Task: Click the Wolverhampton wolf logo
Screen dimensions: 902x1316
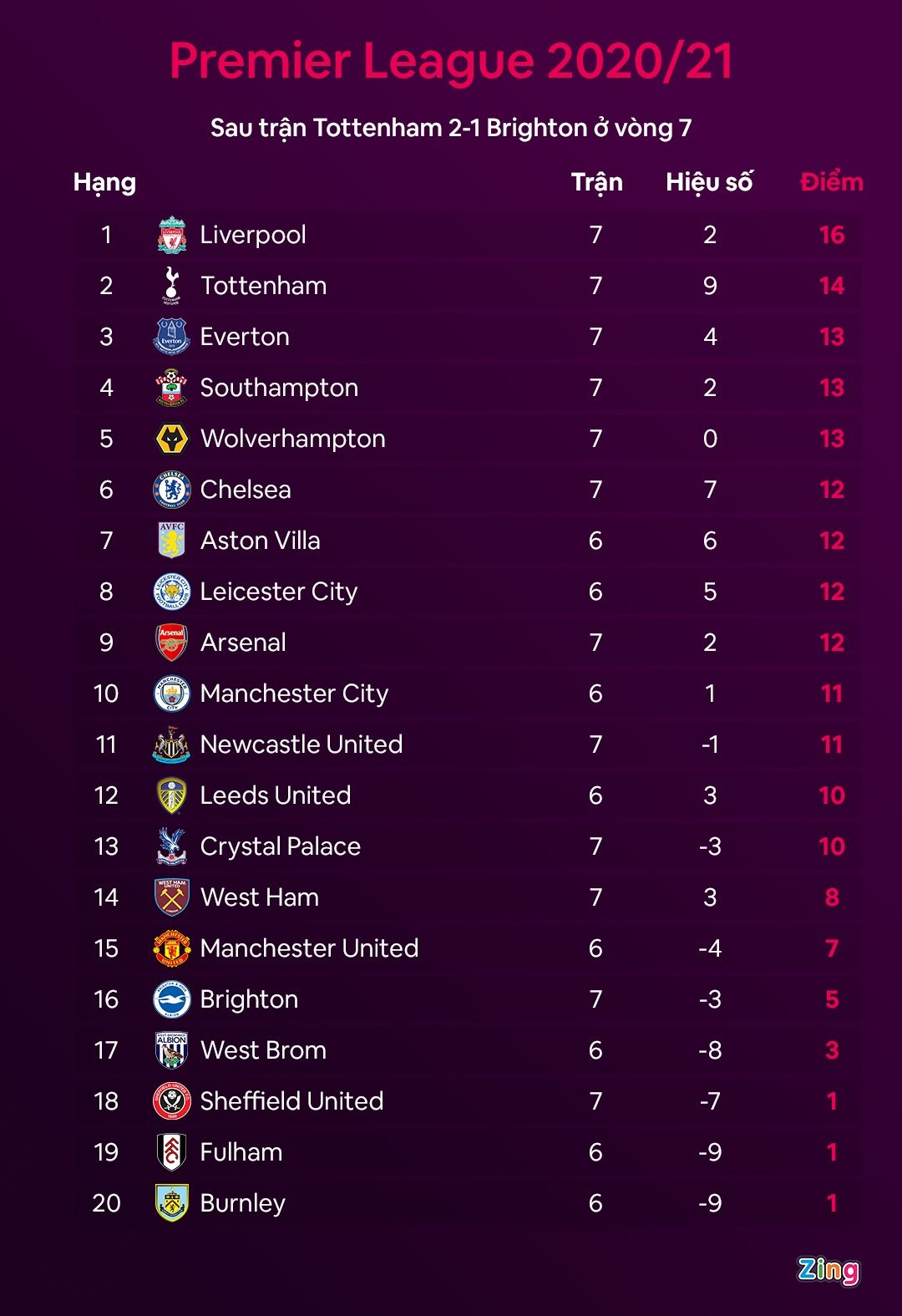Action: 172,439
